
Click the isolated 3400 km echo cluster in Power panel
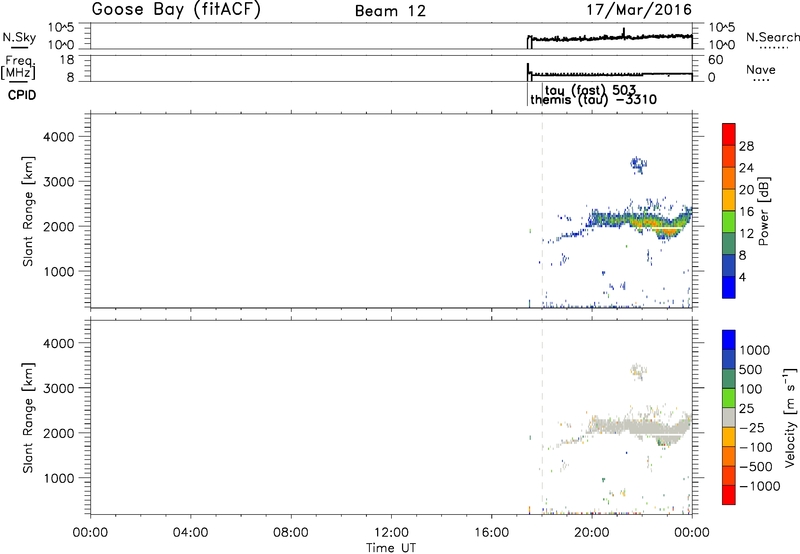pos(638,164)
